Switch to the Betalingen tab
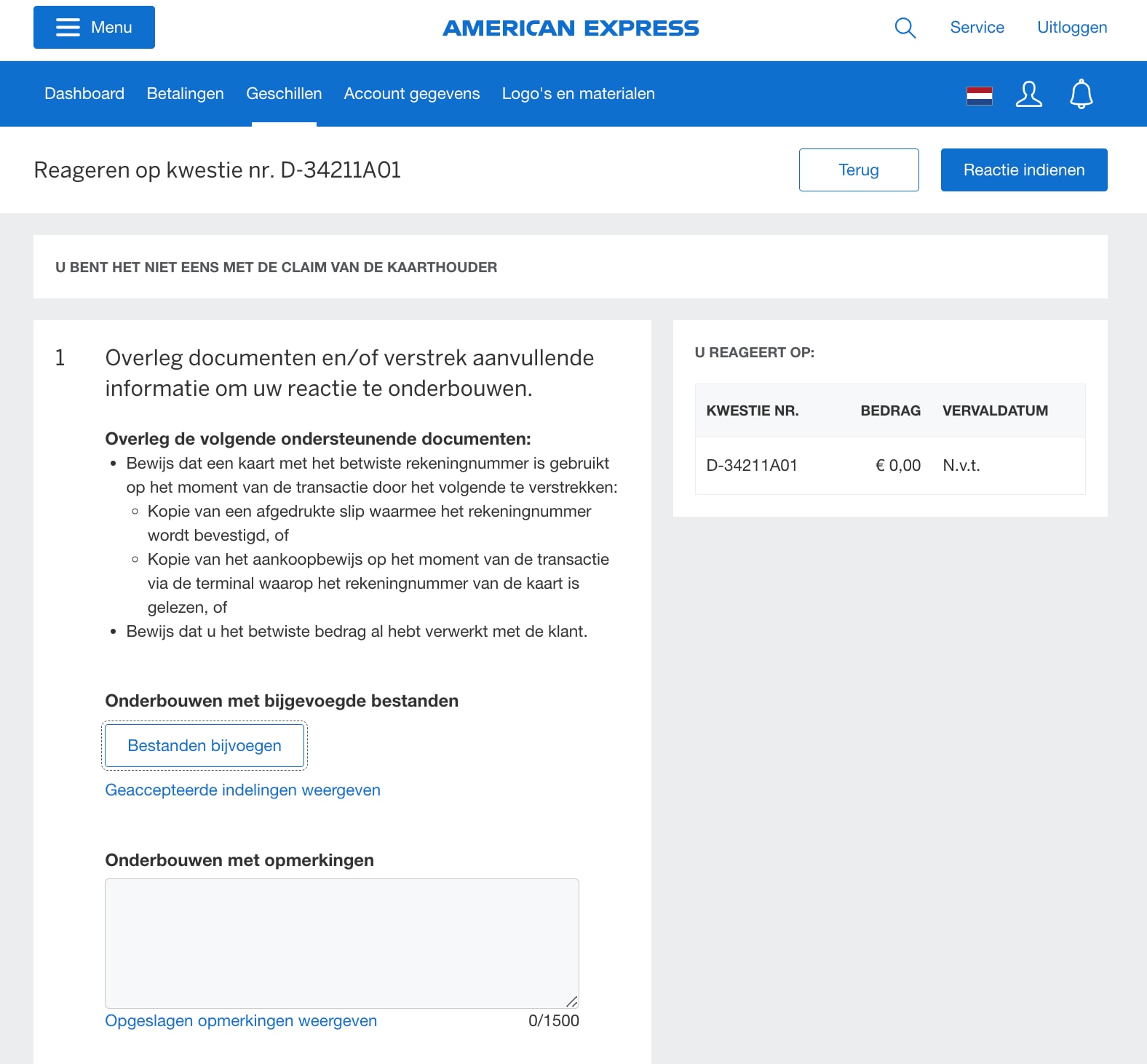 coord(185,94)
